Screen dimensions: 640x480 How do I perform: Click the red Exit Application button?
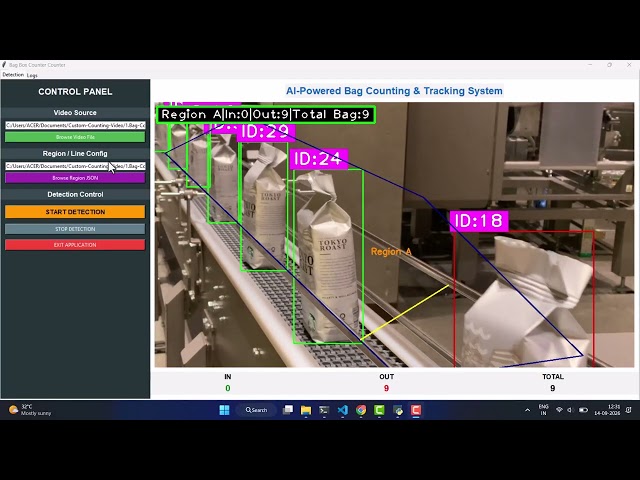coord(75,245)
